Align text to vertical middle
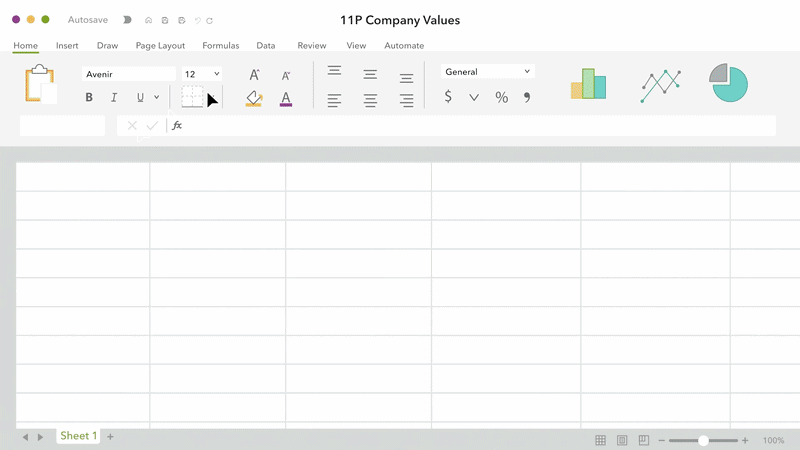This screenshot has height=450, width=800. tap(370, 74)
